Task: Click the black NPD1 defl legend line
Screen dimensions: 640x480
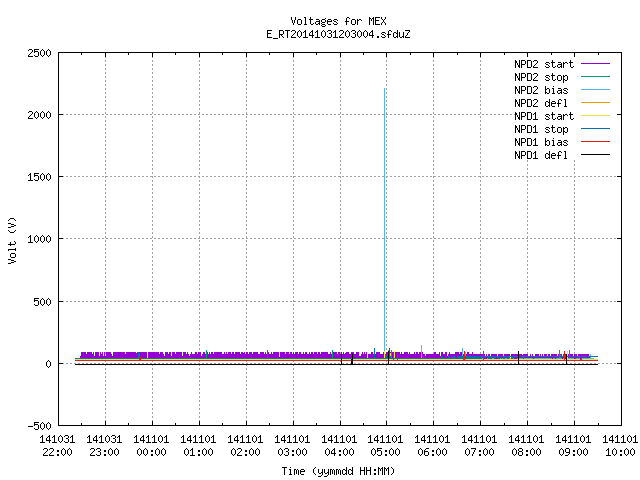Action: tap(595, 155)
